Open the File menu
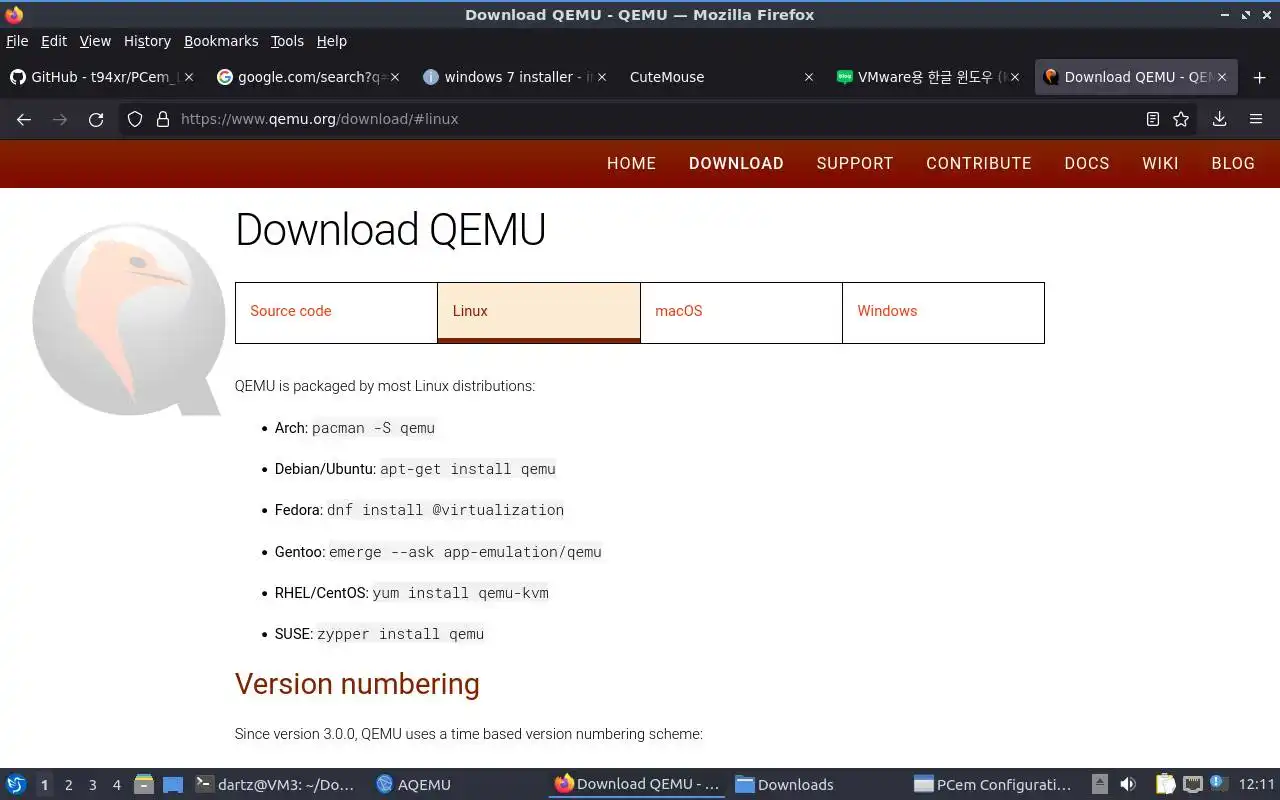1280x800 pixels. coord(17,41)
